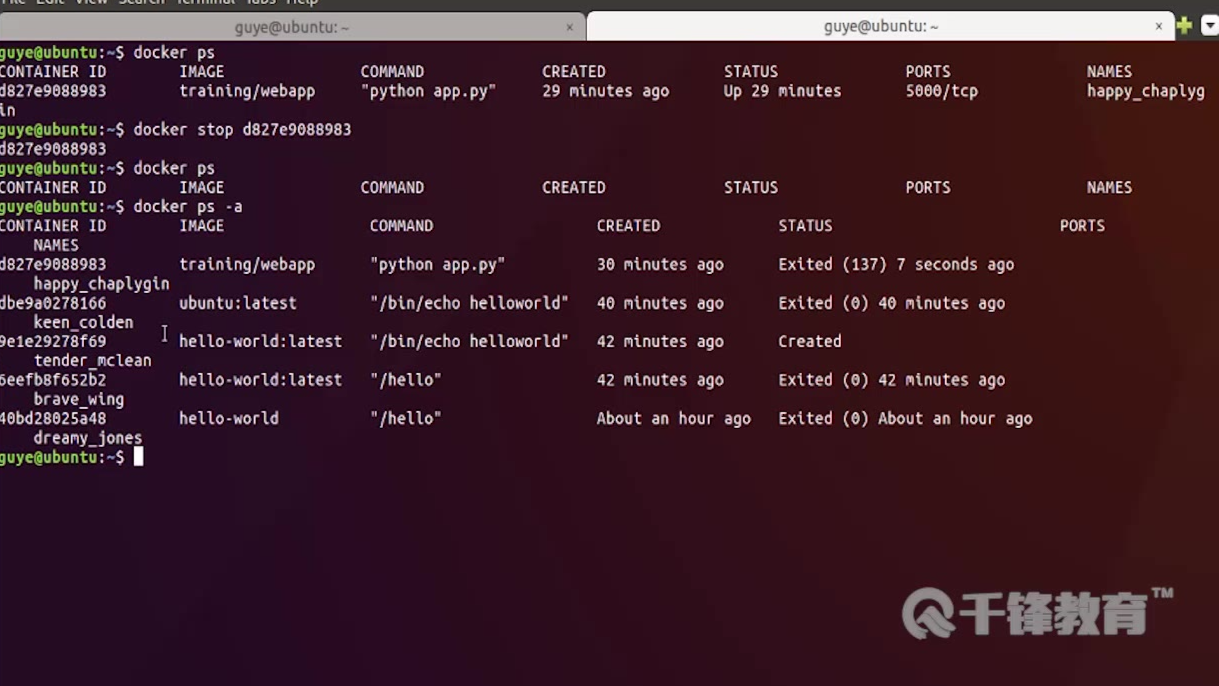Click the "docker ps -a" command text
The width and height of the screenshot is (1219, 686).
point(188,206)
